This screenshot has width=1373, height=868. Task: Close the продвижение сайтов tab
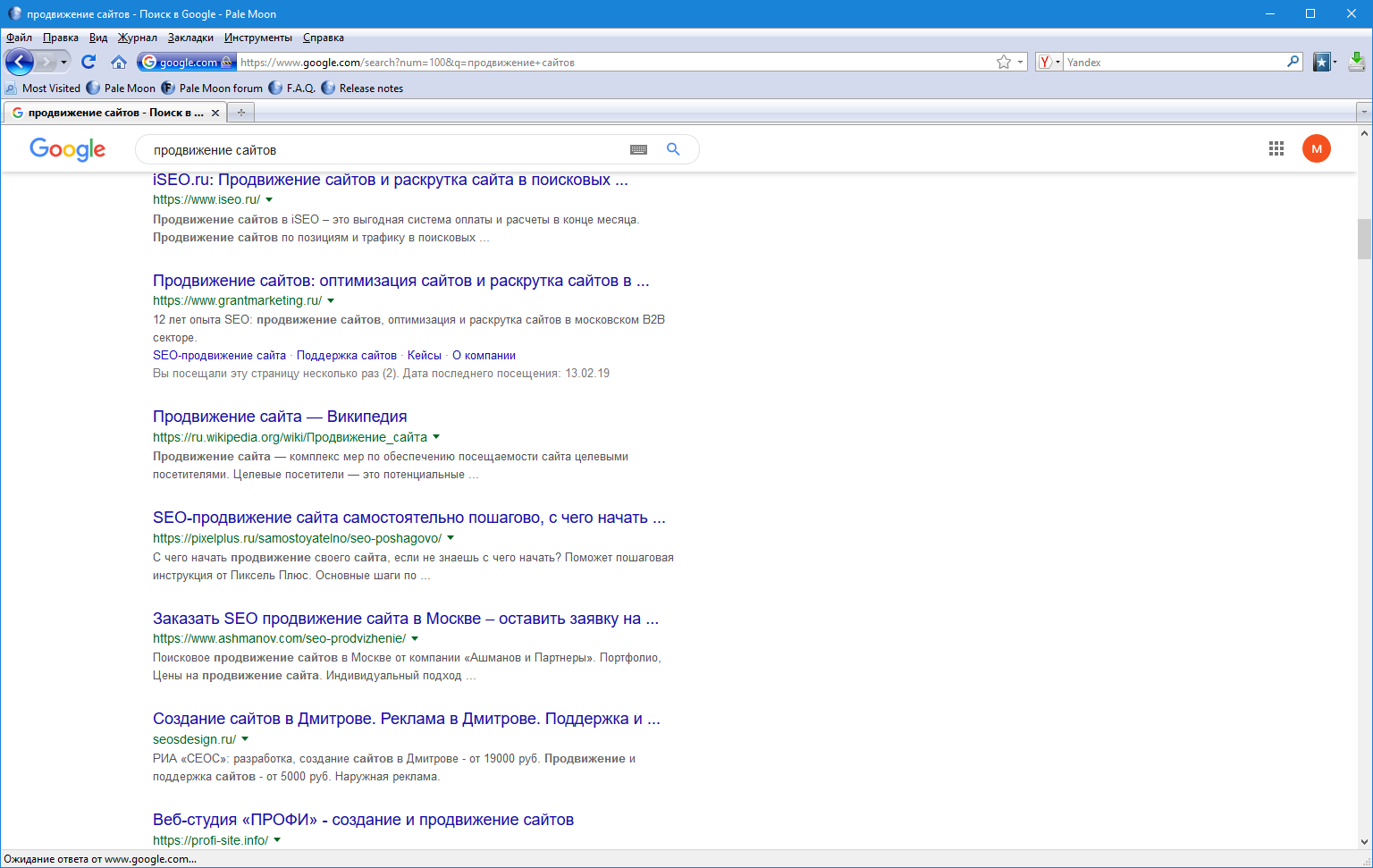(x=215, y=113)
